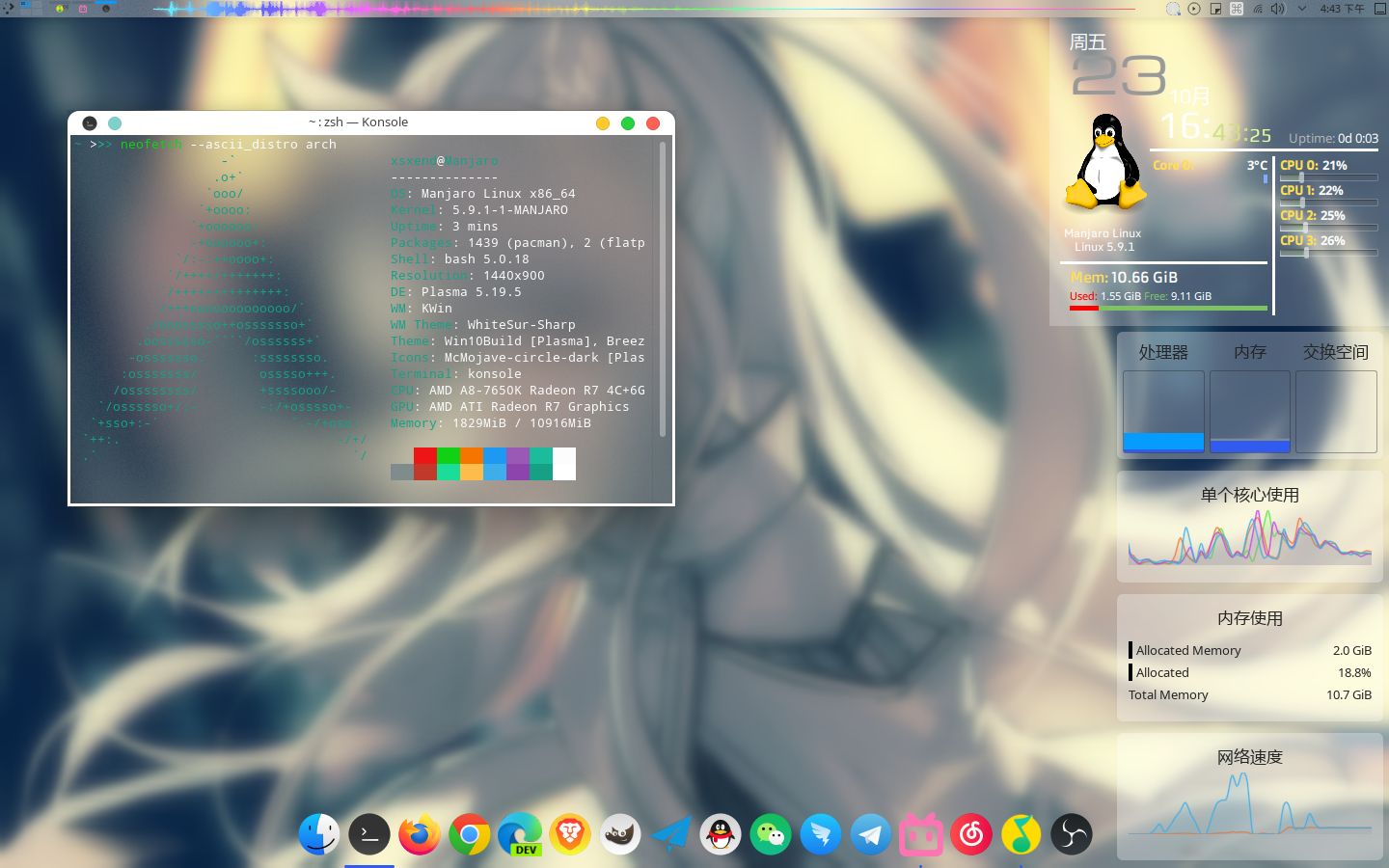Open Firefox from the dock
1389x868 pixels.
click(x=420, y=834)
